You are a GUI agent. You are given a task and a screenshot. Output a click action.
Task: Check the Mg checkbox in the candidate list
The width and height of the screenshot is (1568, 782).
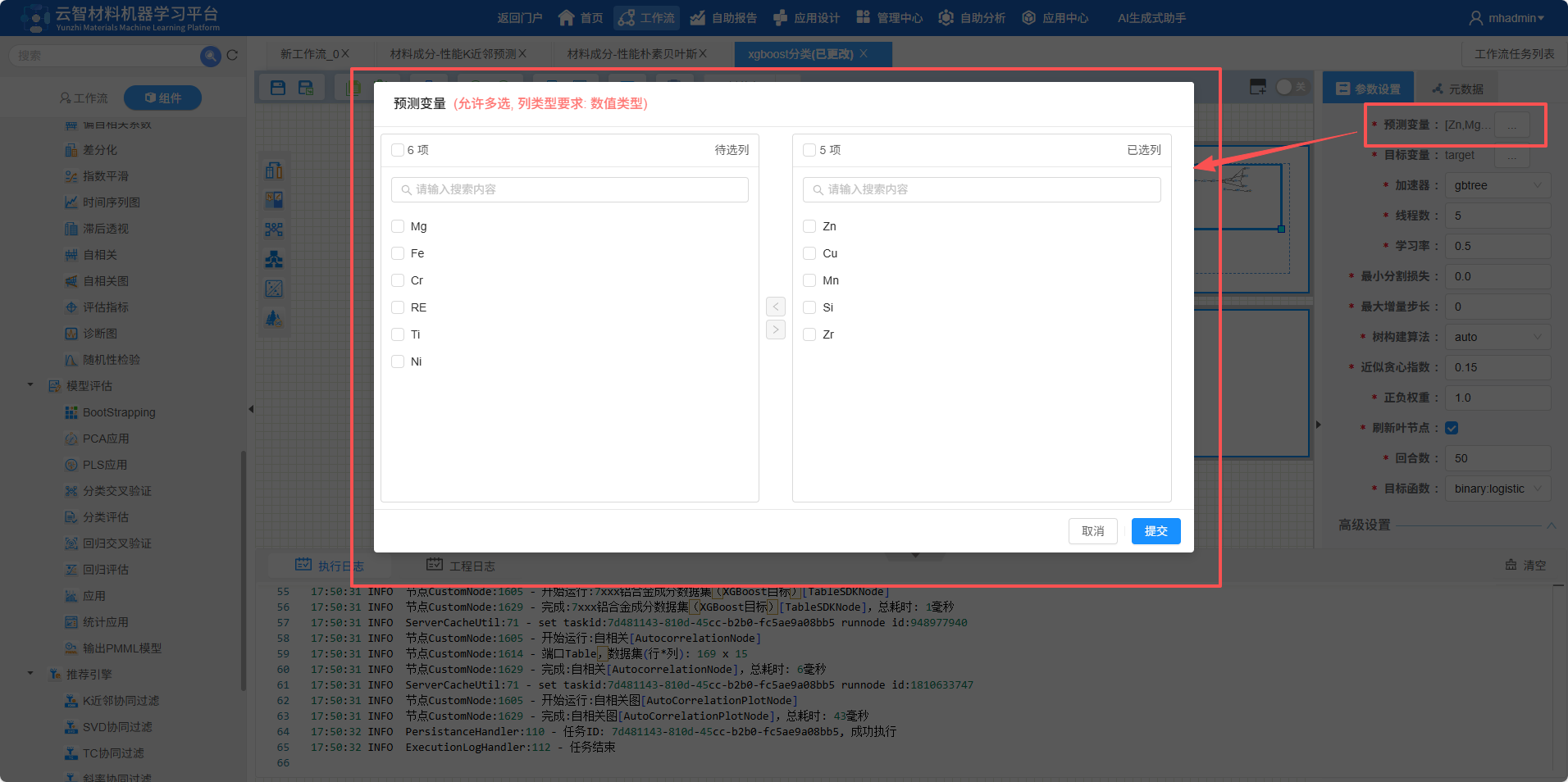coord(398,225)
